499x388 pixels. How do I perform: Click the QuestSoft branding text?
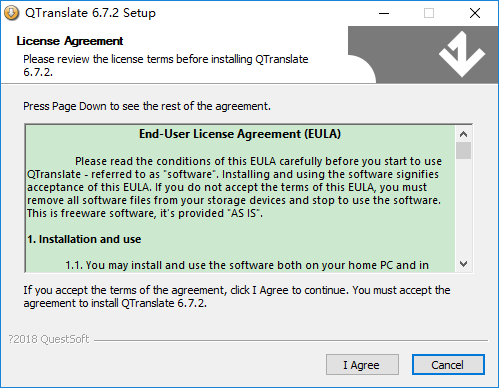pos(49,339)
